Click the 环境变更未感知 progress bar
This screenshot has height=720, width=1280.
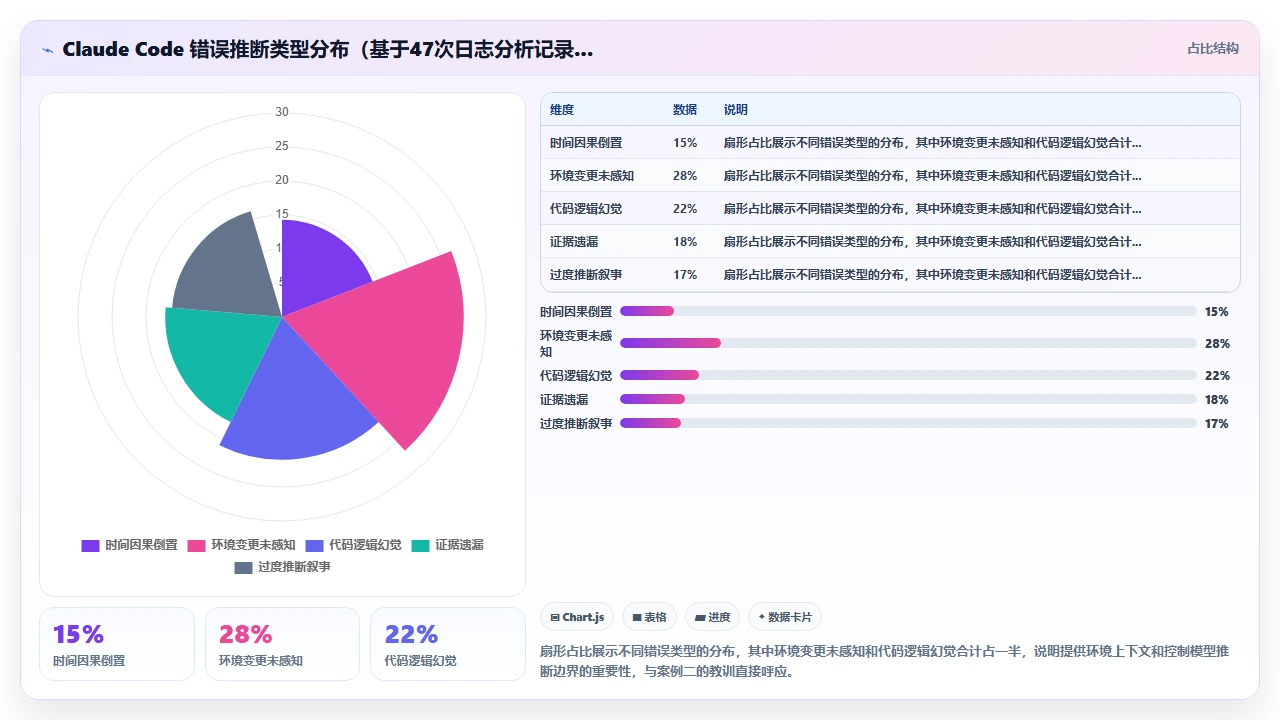(908, 343)
